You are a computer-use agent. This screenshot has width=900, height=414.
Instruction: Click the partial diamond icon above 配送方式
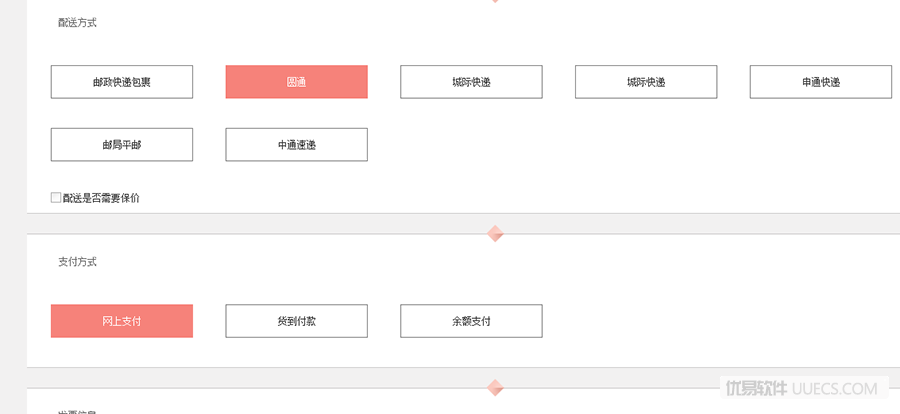click(x=495, y=1)
